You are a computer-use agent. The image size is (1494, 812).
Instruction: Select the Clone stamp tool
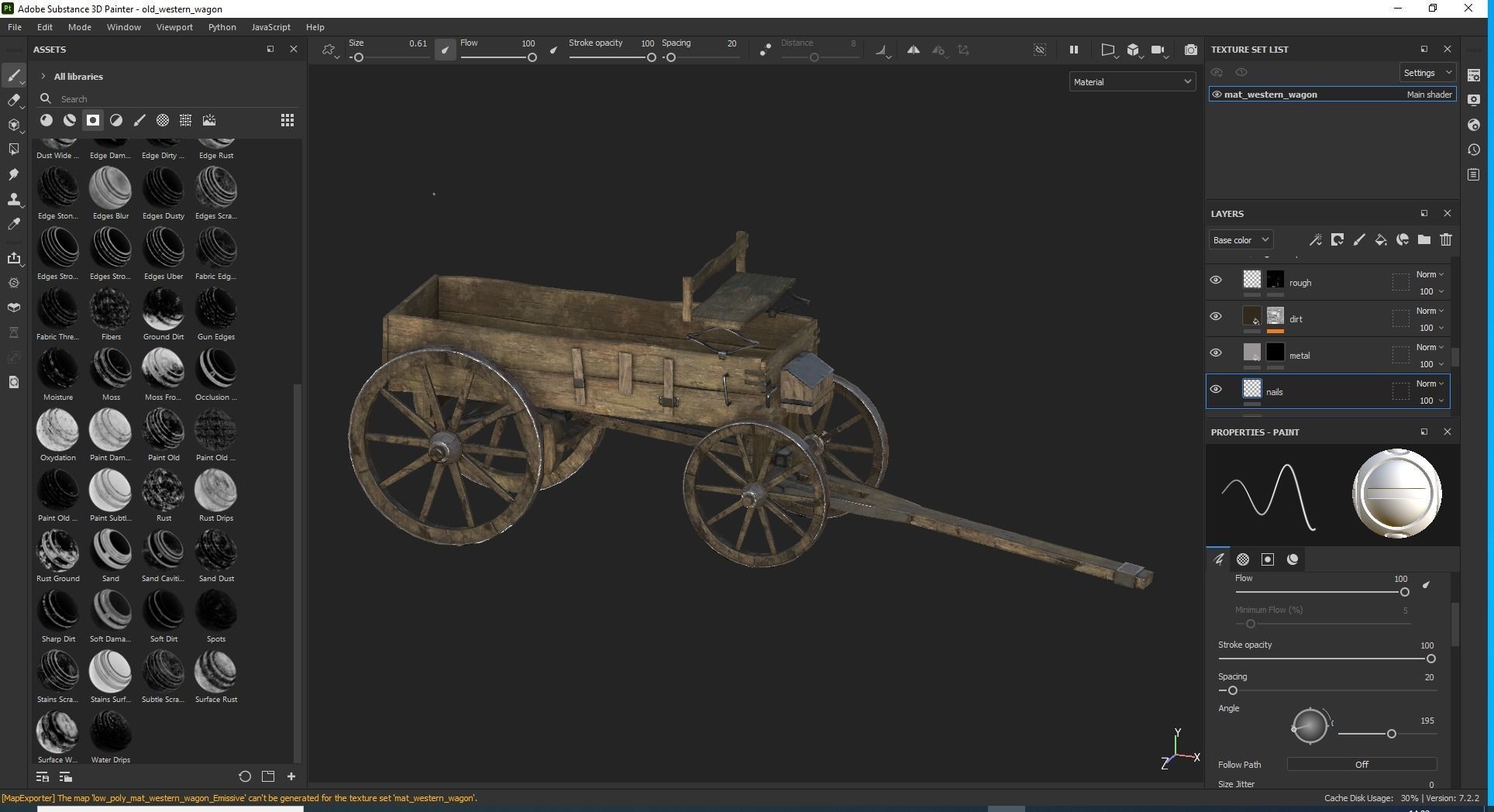(x=13, y=199)
